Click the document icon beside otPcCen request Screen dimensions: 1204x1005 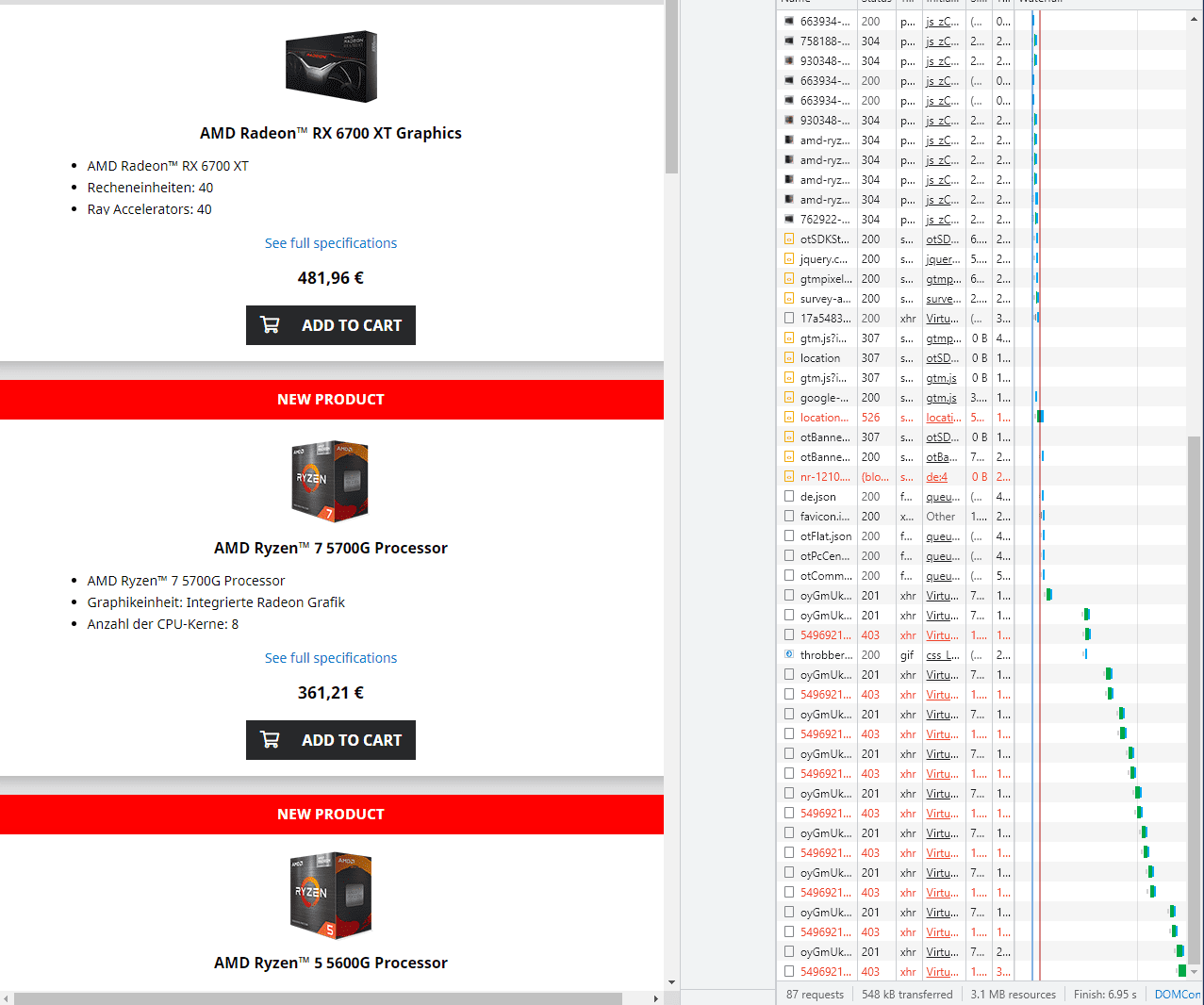(789, 556)
